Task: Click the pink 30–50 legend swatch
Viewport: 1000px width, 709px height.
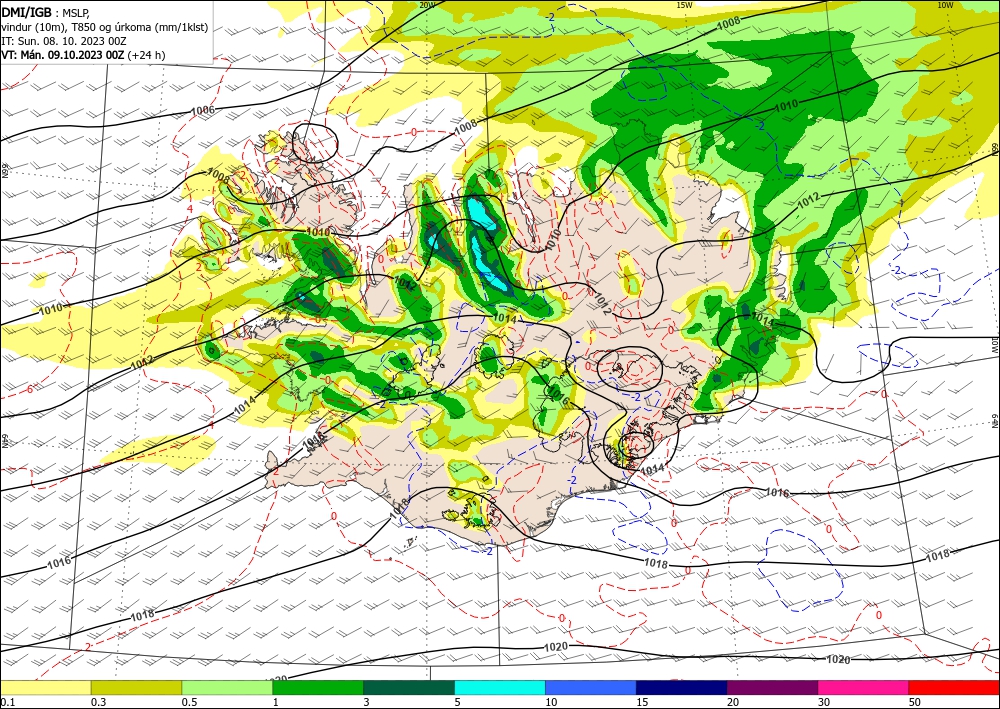Action: pyautogui.click(x=864, y=687)
